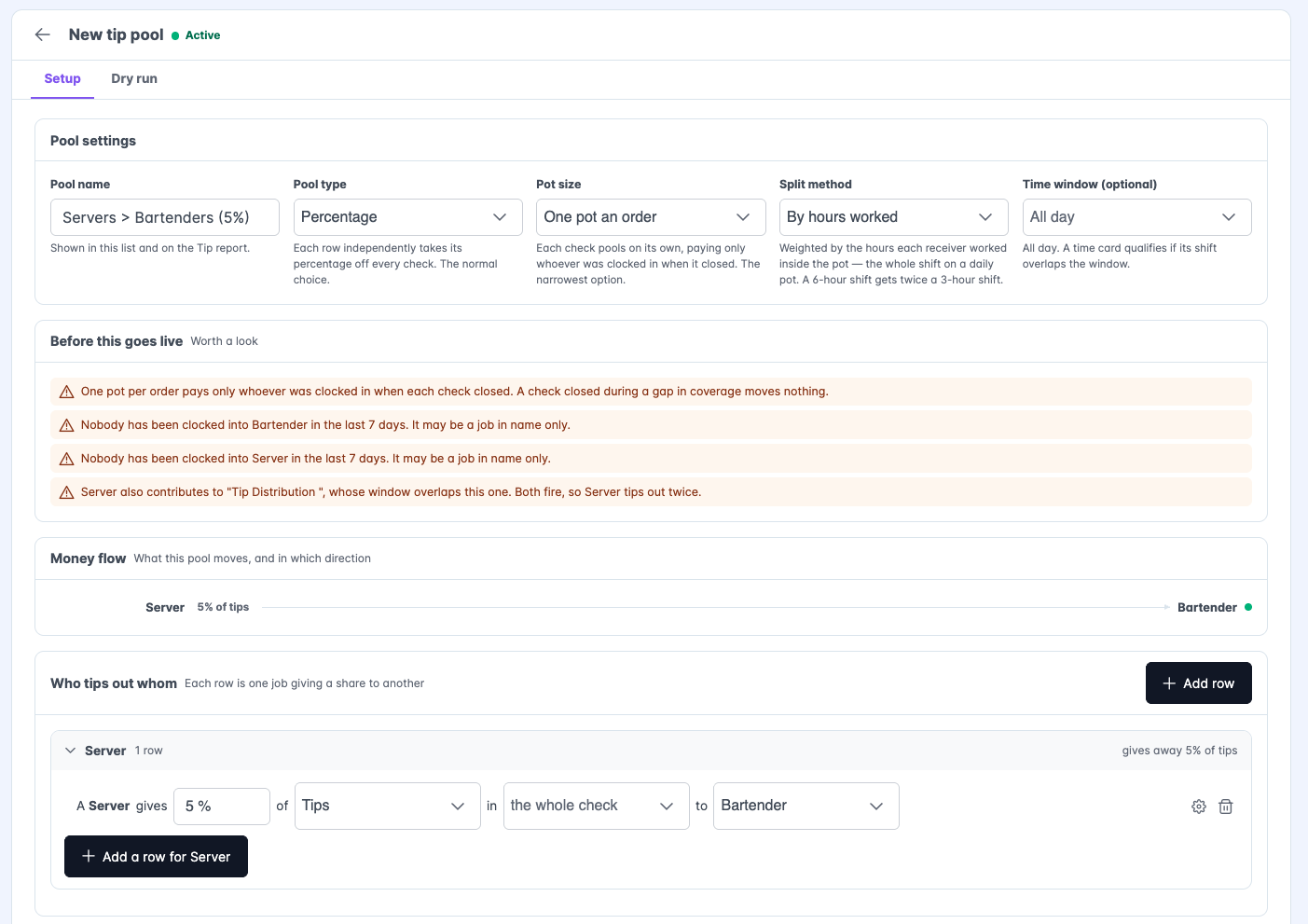Click warning icon beside the Bartender clocked notice
Screen dimensions: 1308x924
[x=66, y=425]
